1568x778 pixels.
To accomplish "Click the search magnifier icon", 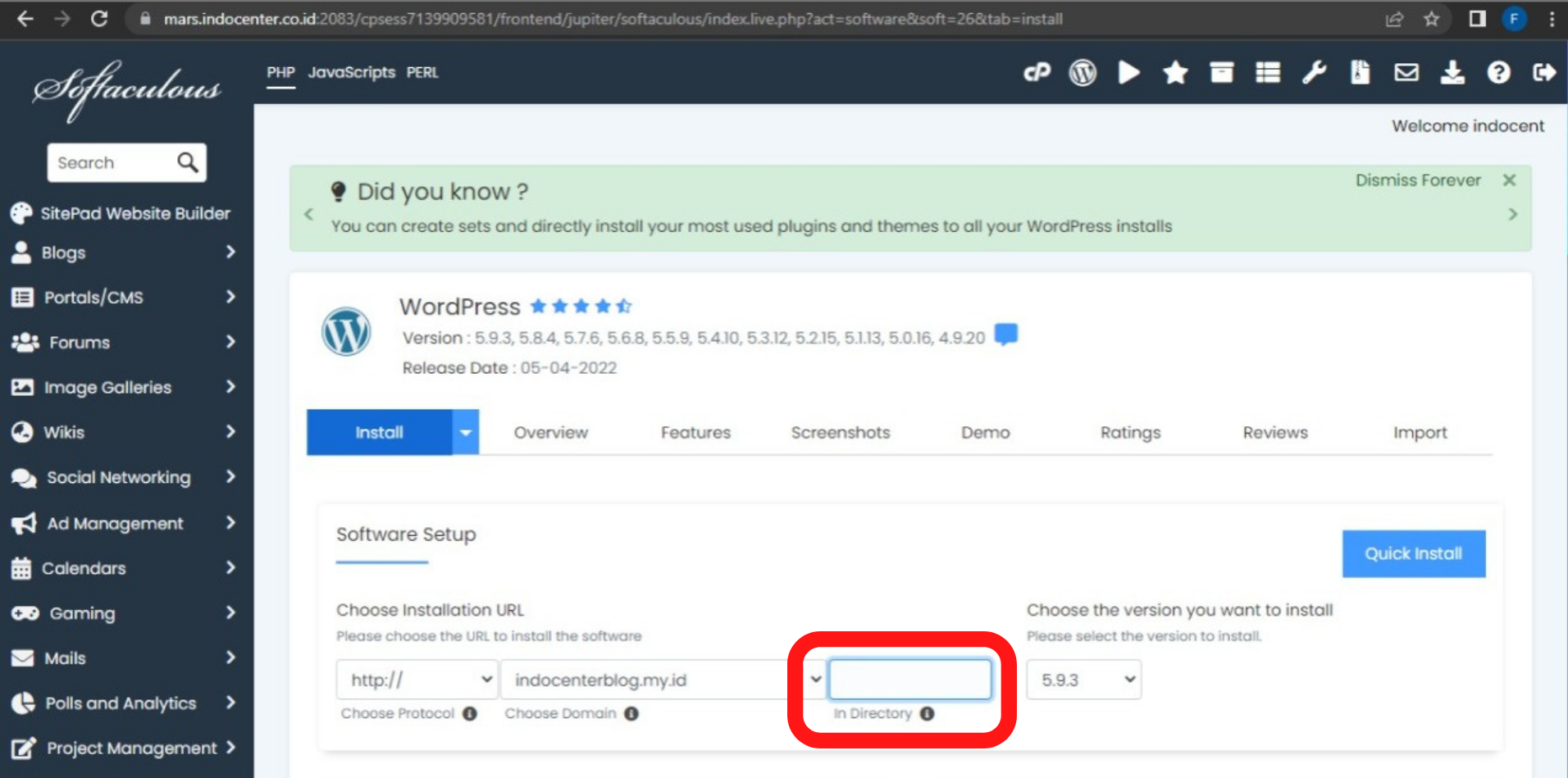I will [188, 162].
